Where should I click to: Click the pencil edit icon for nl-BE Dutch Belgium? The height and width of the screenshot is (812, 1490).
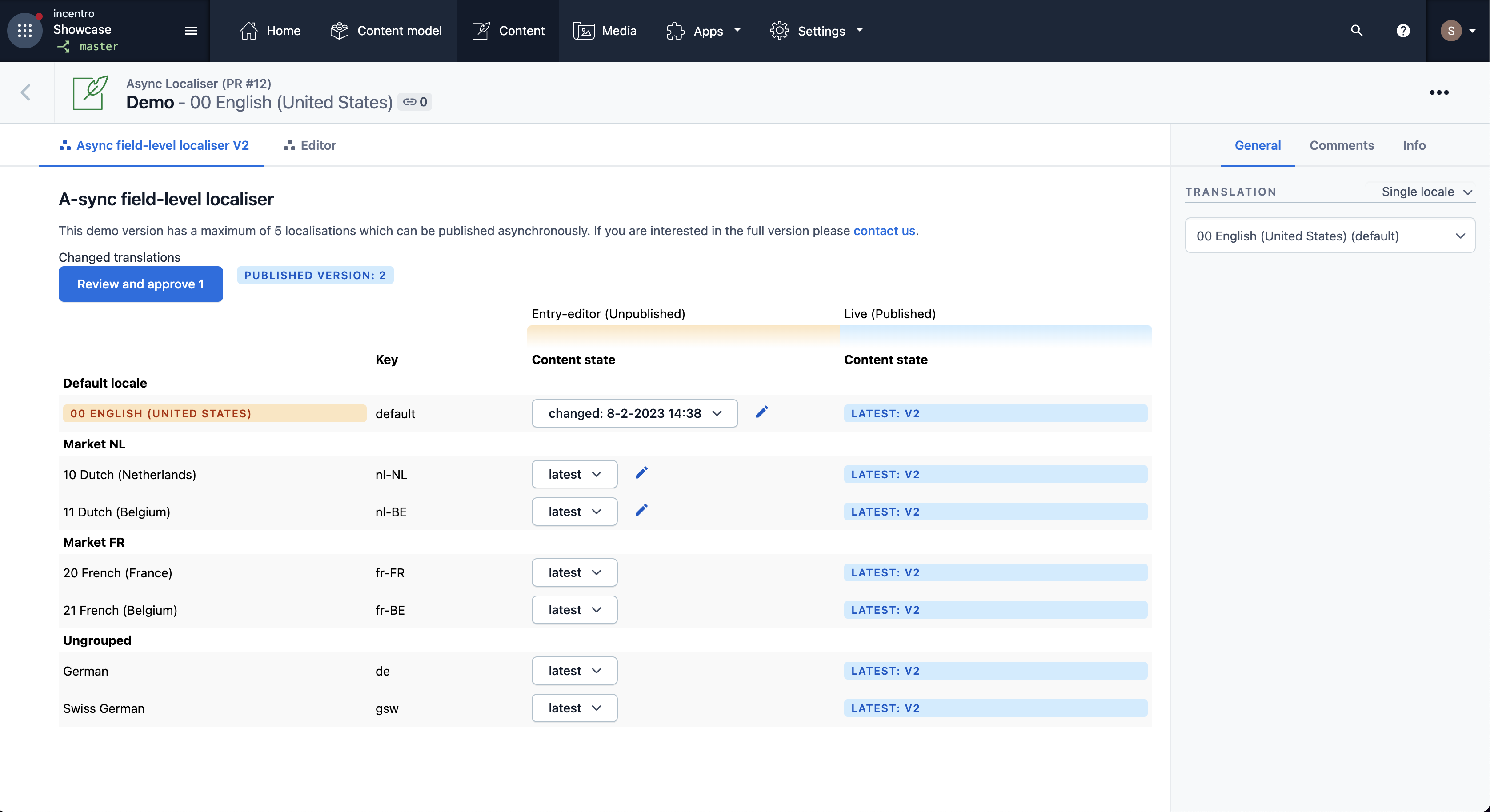click(x=641, y=510)
